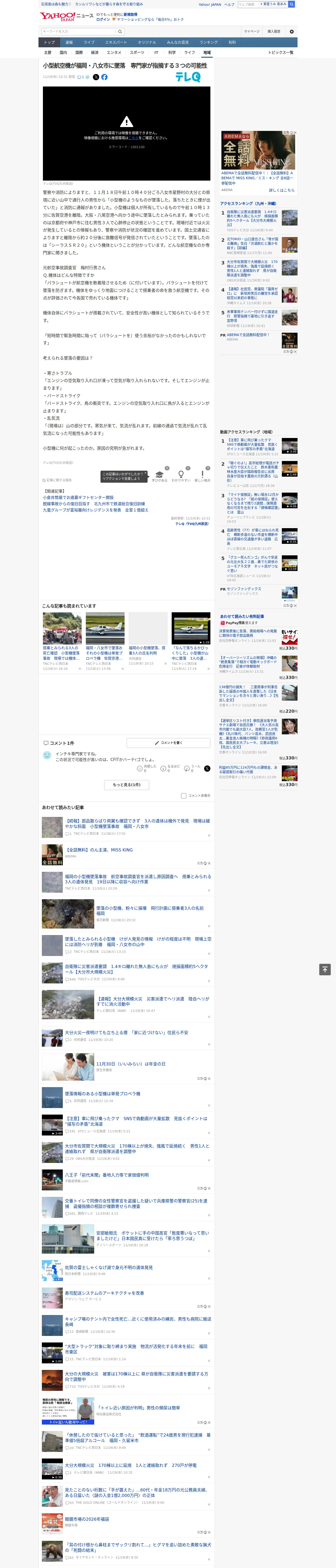The height and width of the screenshot is (1568, 336).
Task: Open the 新規取得 ID link
Action: pos(131,15)
